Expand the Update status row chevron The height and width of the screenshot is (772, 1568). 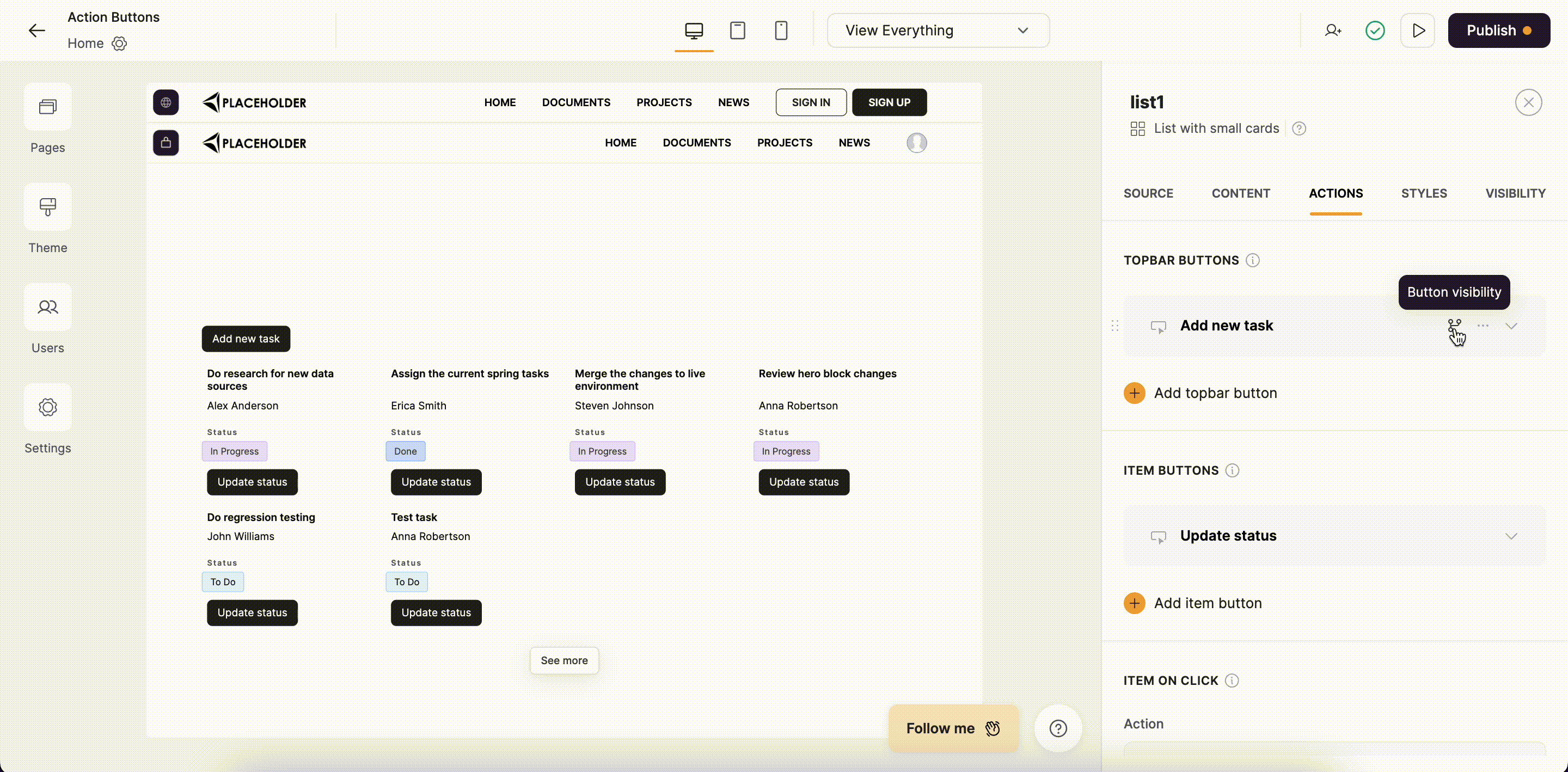tap(1511, 536)
